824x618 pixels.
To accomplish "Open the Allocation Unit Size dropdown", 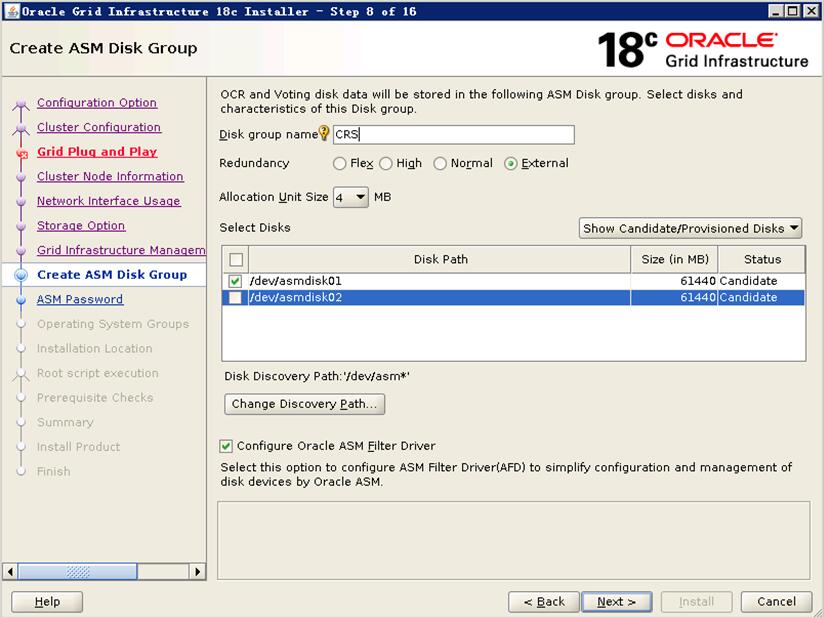I will 351,198.
